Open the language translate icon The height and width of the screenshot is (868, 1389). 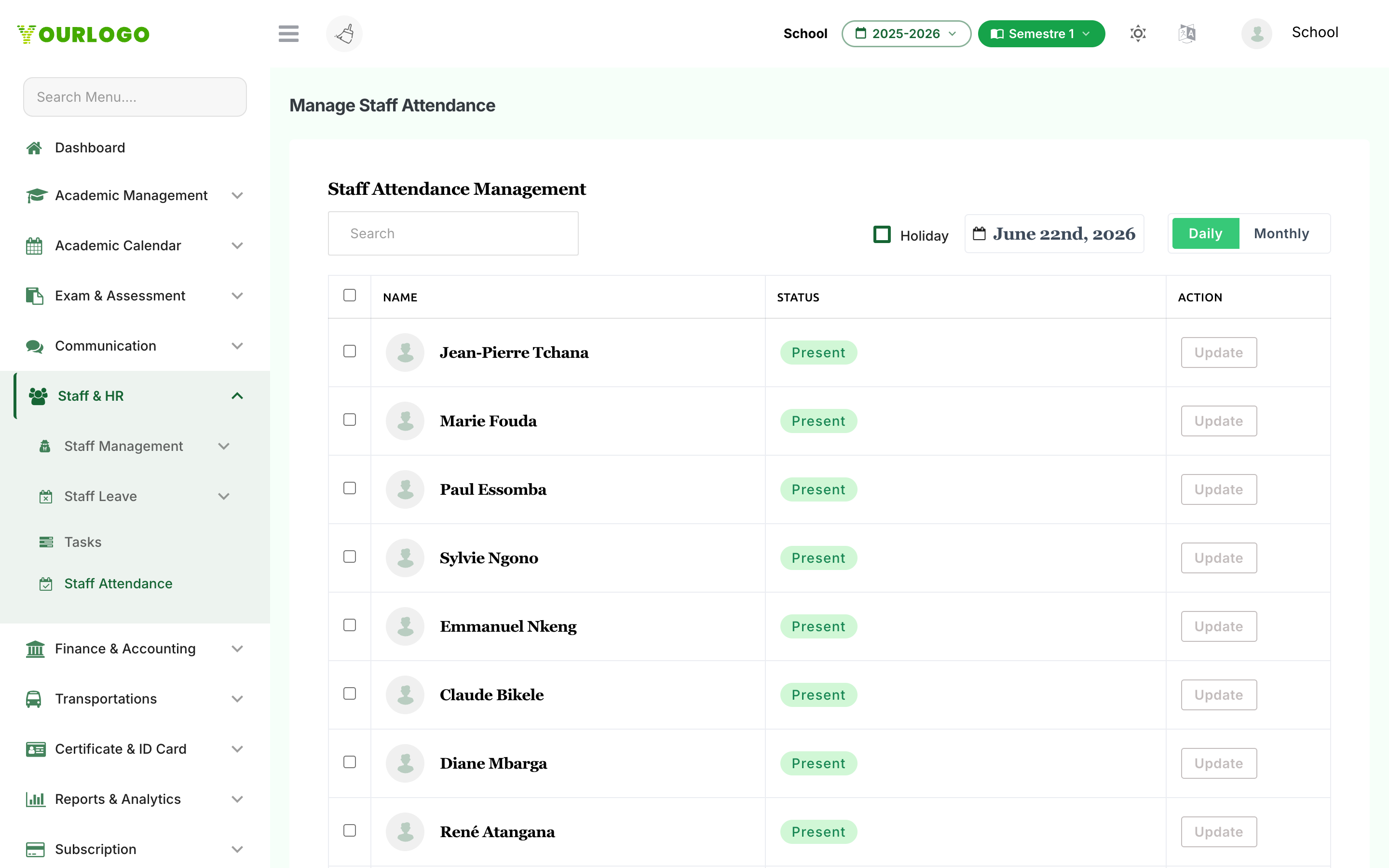[1186, 33]
